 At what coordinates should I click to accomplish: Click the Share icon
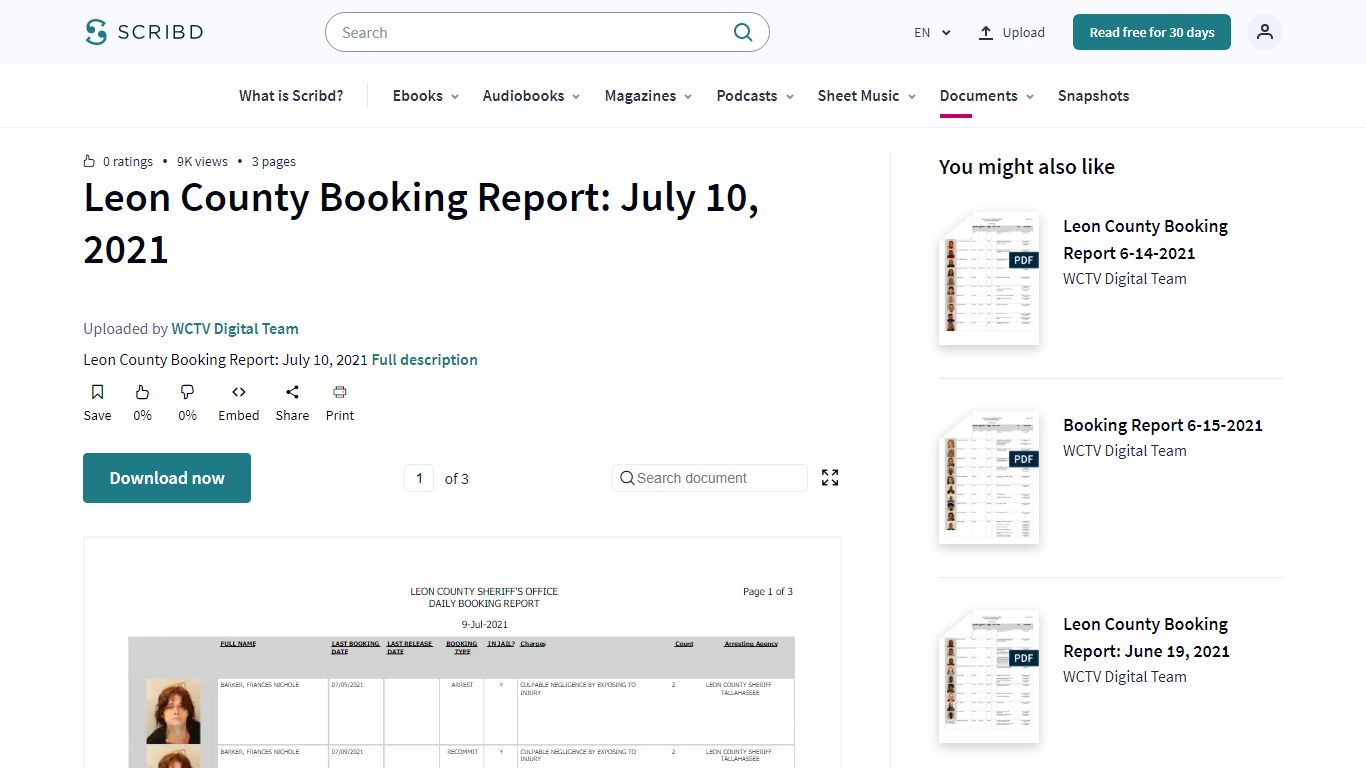click(x=292, y=392)
